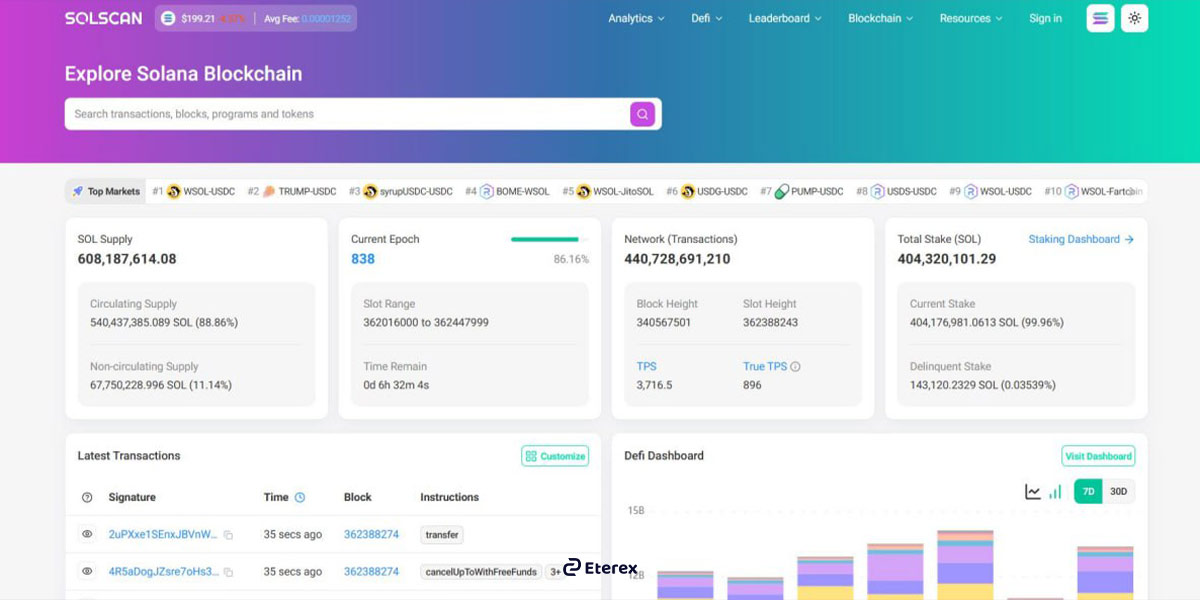Click SOL Supply value 608,187,614.08
The width and height of the screenshot is (1200, 600).
tap(127, 259)
